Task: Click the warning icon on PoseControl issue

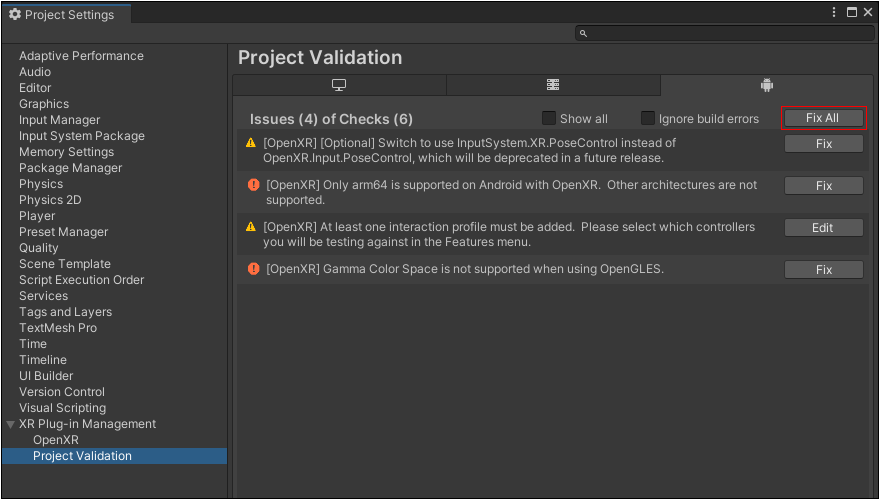Action: click(251, 143)
